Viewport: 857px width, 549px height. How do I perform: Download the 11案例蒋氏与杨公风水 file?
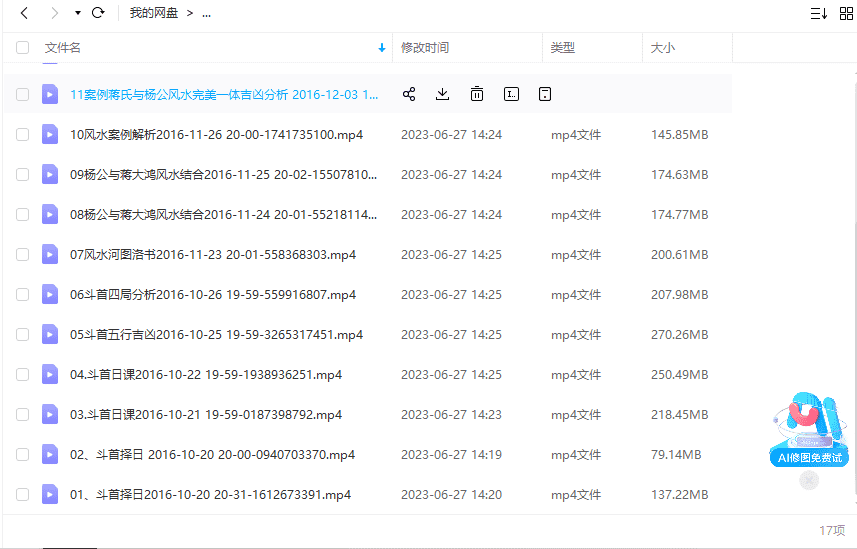[443, 94]
